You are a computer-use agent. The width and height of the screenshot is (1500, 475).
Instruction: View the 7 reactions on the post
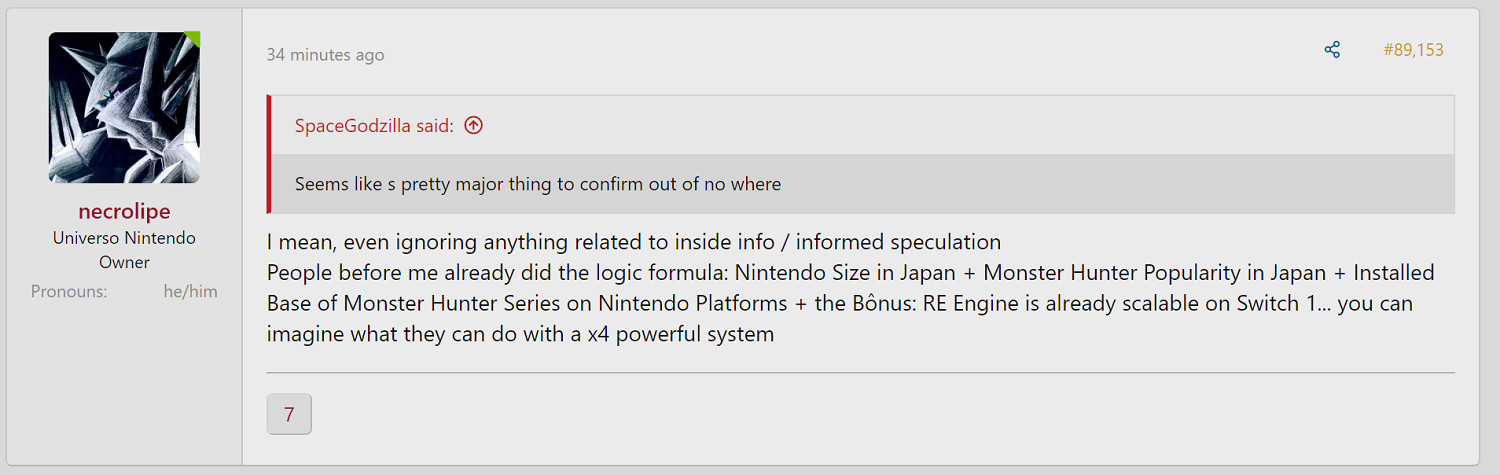pos(289,414)
